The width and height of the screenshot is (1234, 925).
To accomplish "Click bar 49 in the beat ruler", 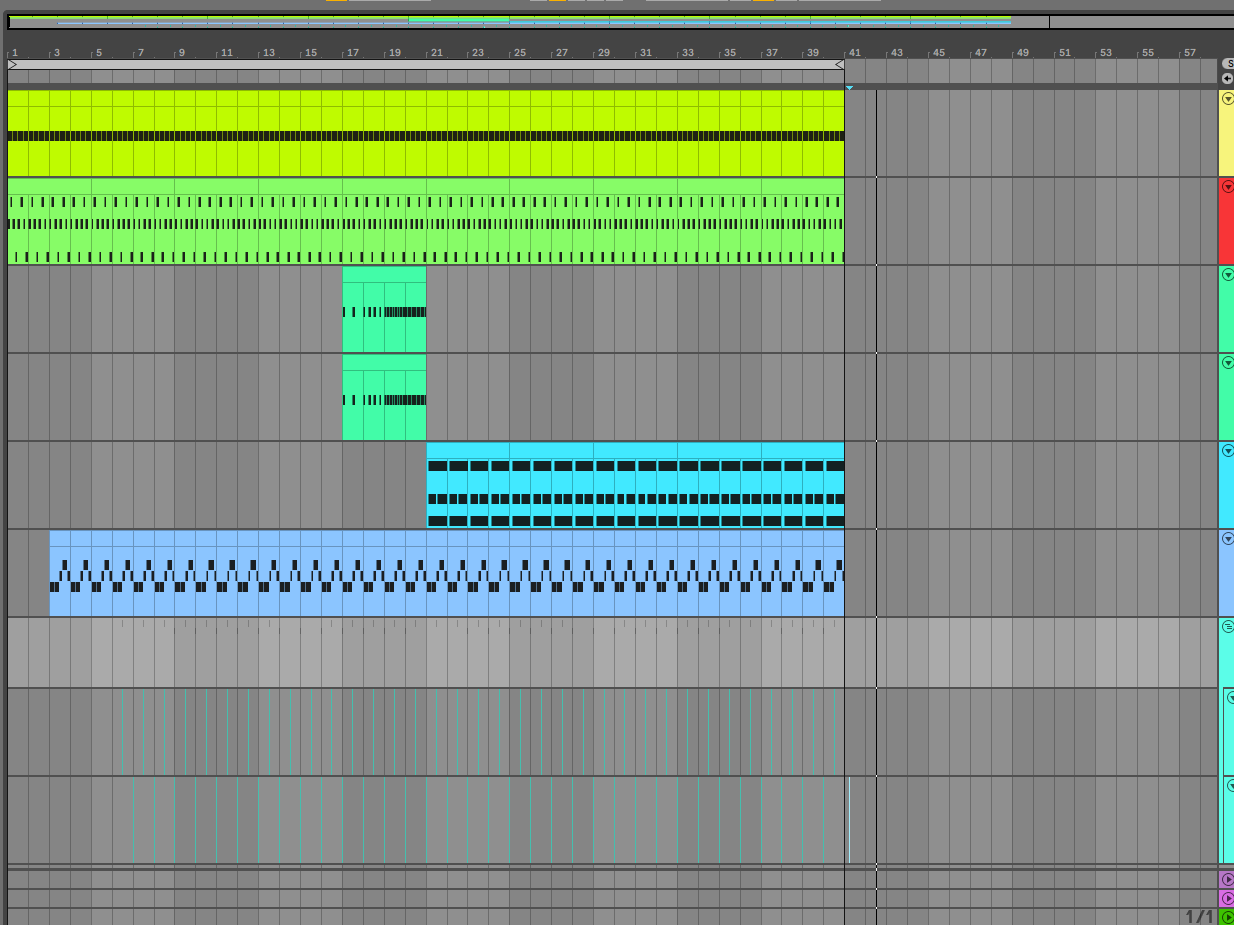I will [x=1022, y=53].
